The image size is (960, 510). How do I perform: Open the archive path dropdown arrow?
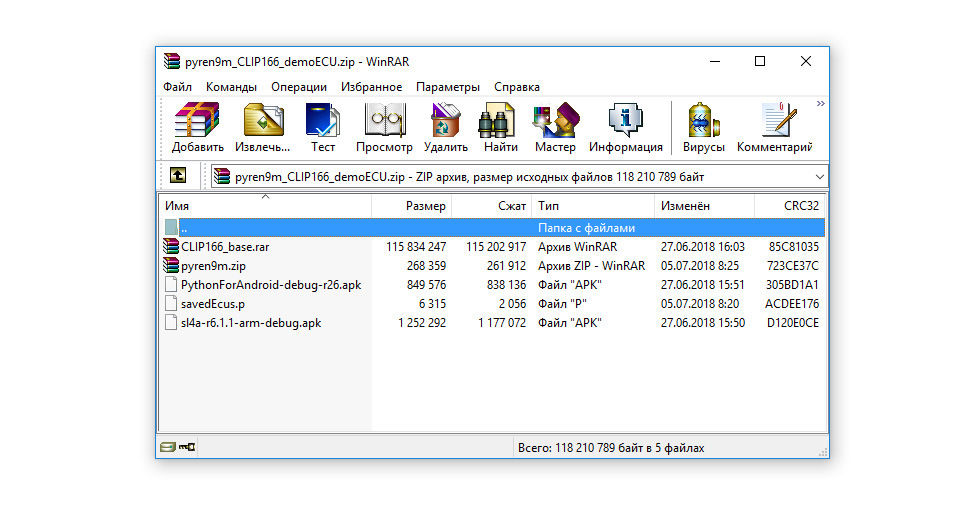click(819, 177)
